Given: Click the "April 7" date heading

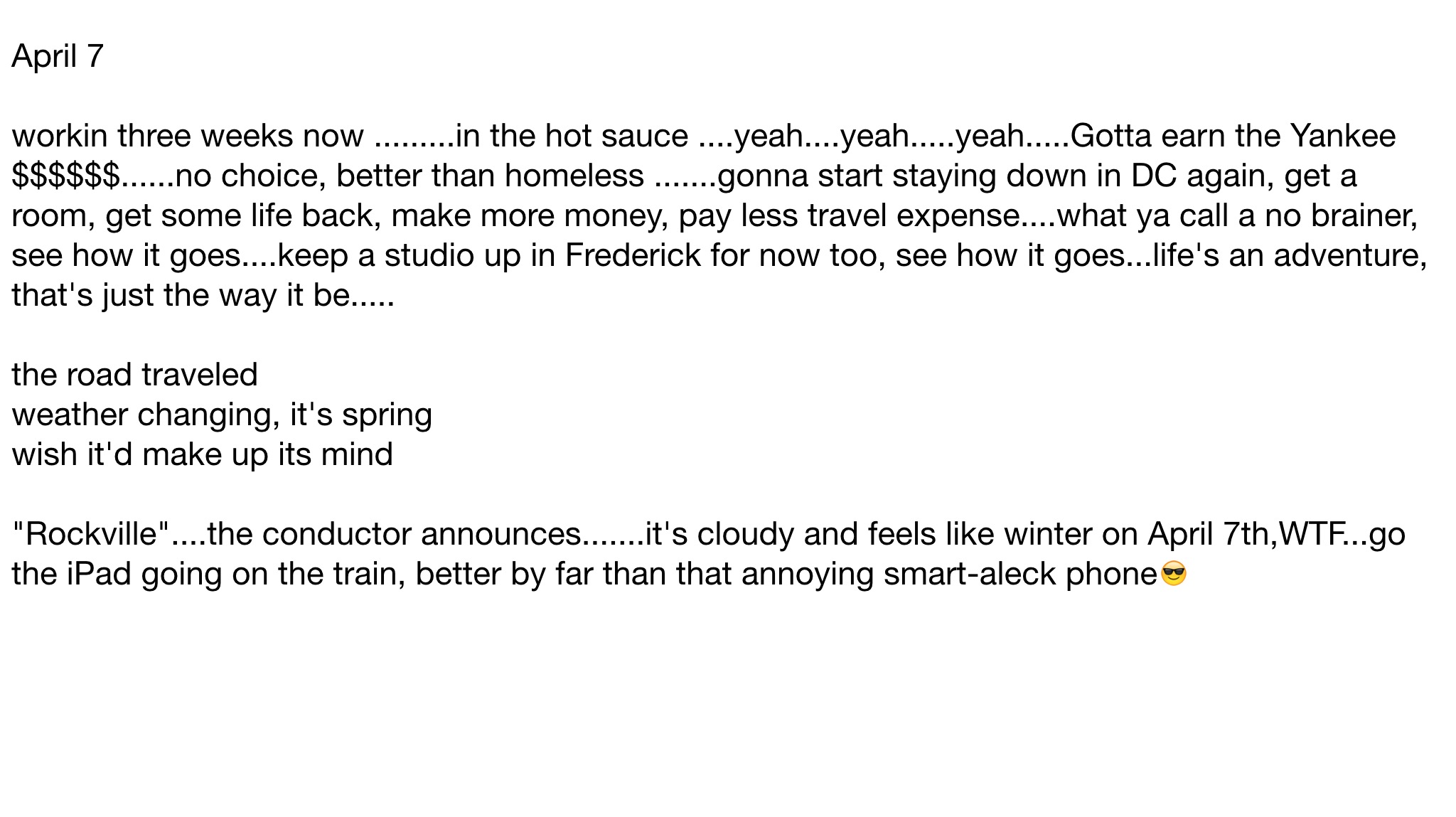Looking at the screenshot, I should pyautogui.click(x=58, y=56).
